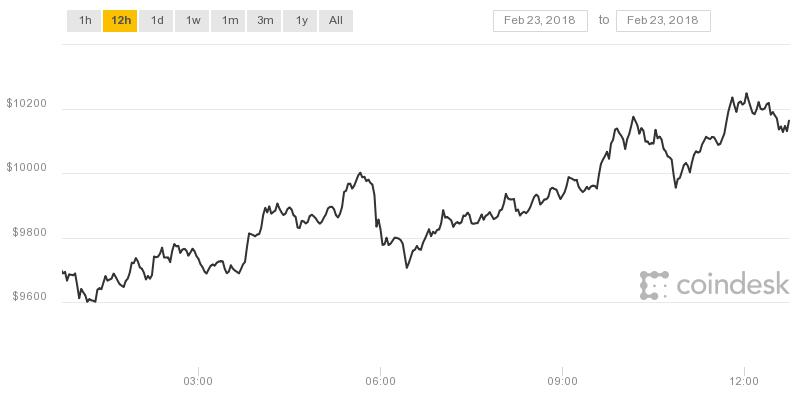
Task: Click the $9800 price axis label
Action: point(30,233)
